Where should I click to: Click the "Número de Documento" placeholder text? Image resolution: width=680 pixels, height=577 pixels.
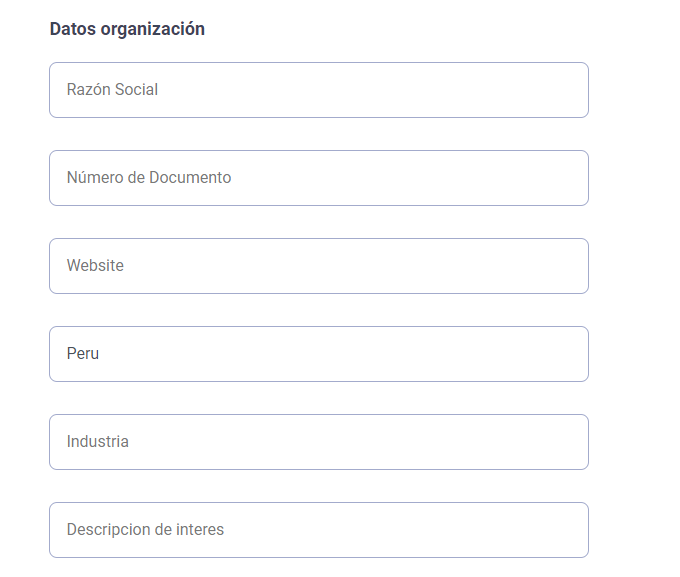(x=149, y=178)
